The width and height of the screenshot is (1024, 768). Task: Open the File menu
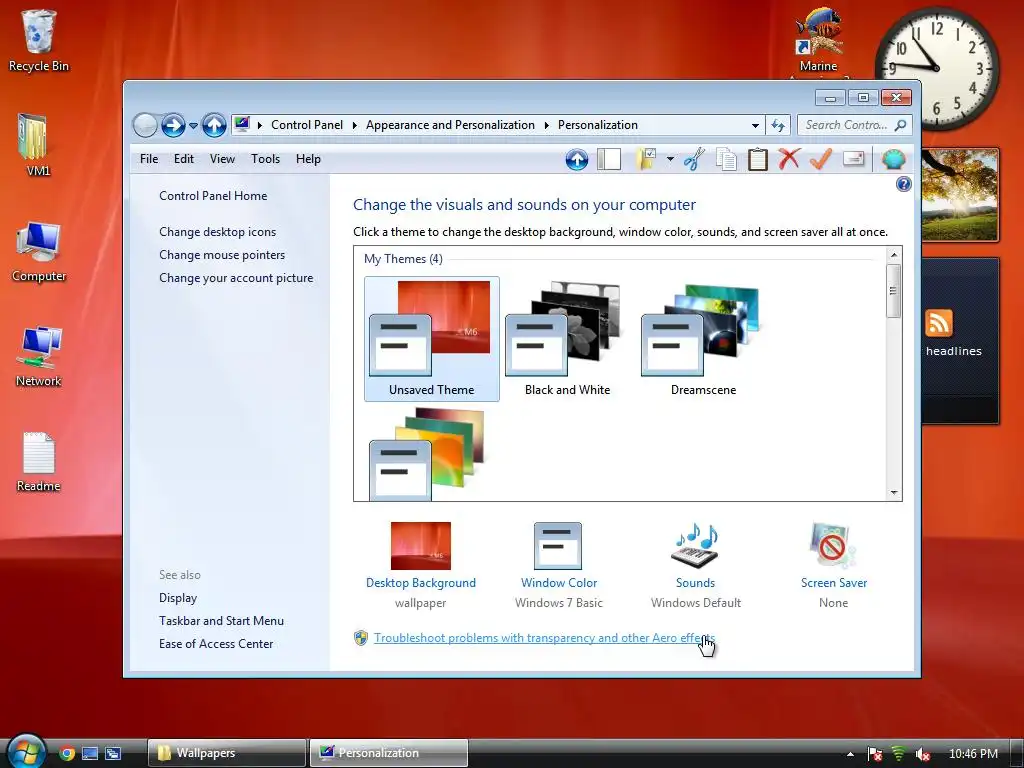click(x=149, y=159)
